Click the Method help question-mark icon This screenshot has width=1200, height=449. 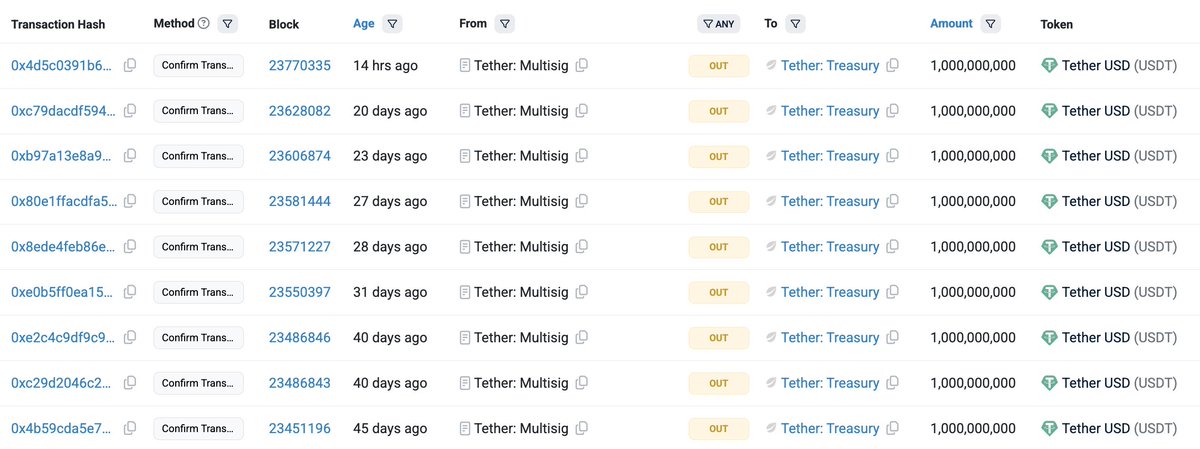204,24
